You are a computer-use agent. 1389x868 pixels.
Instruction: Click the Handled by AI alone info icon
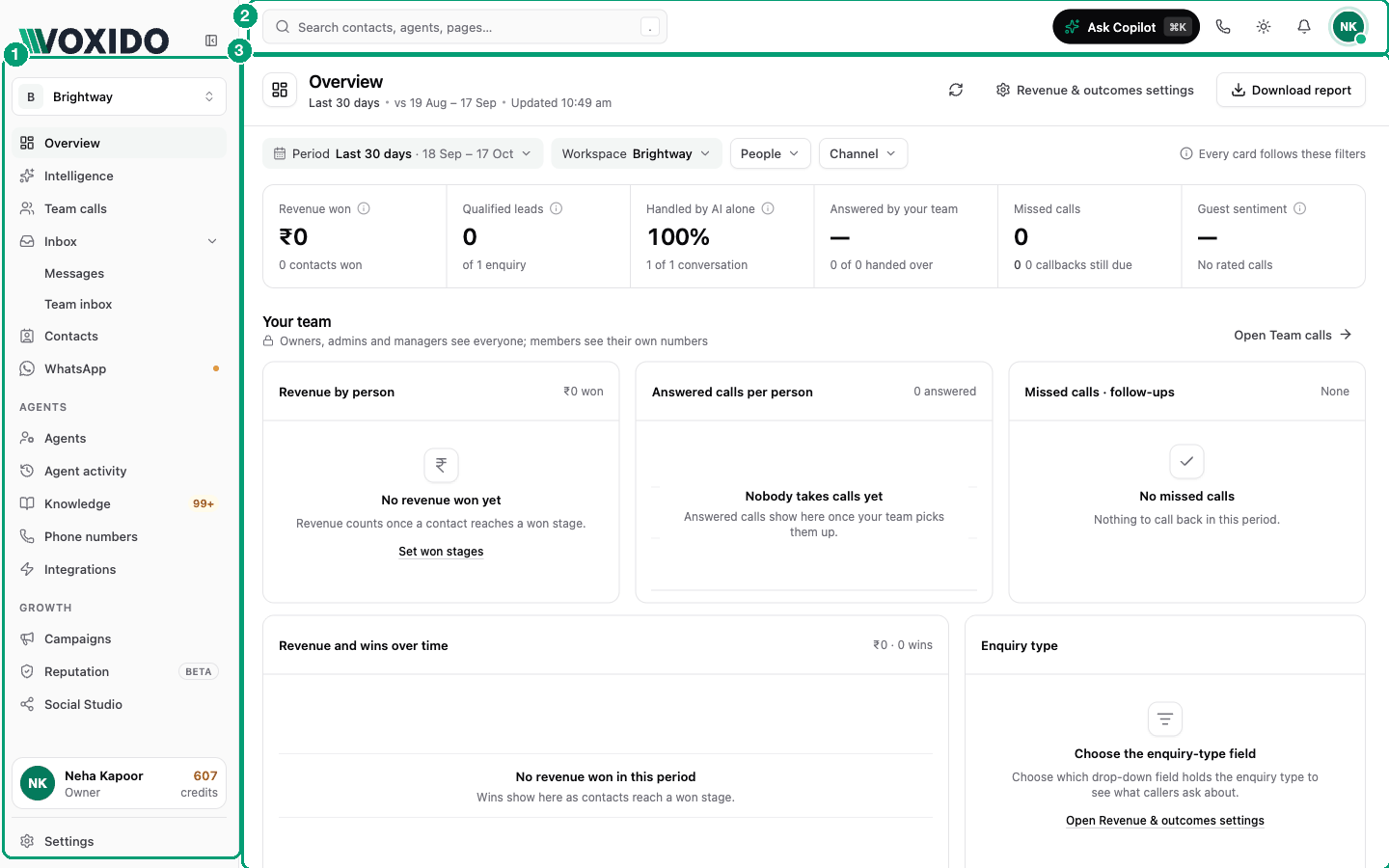768,208
